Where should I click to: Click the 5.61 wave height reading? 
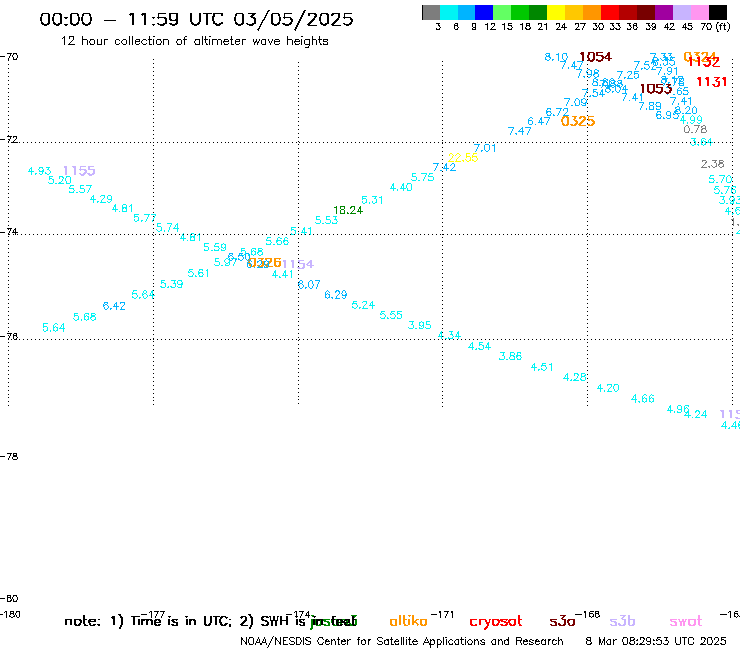click(x=198, y=273)
